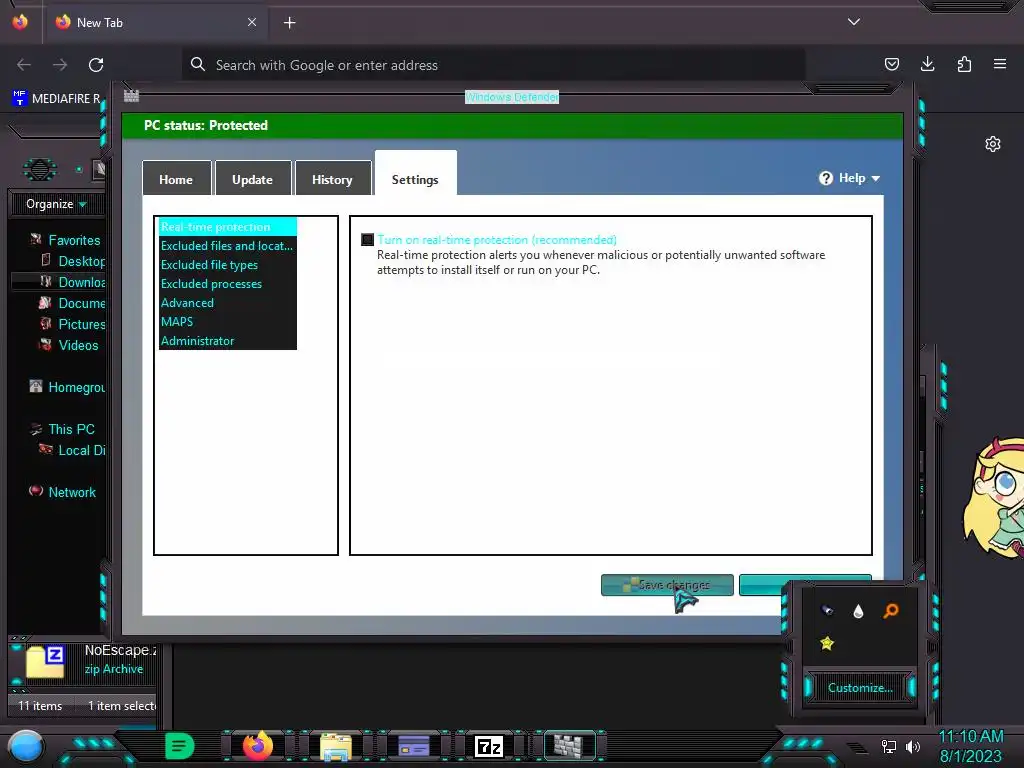The width and height of the screenshot is (1024, 768).
Task: Select Homegroup in Explorer sidebar
Action: [x=67, y=387]
